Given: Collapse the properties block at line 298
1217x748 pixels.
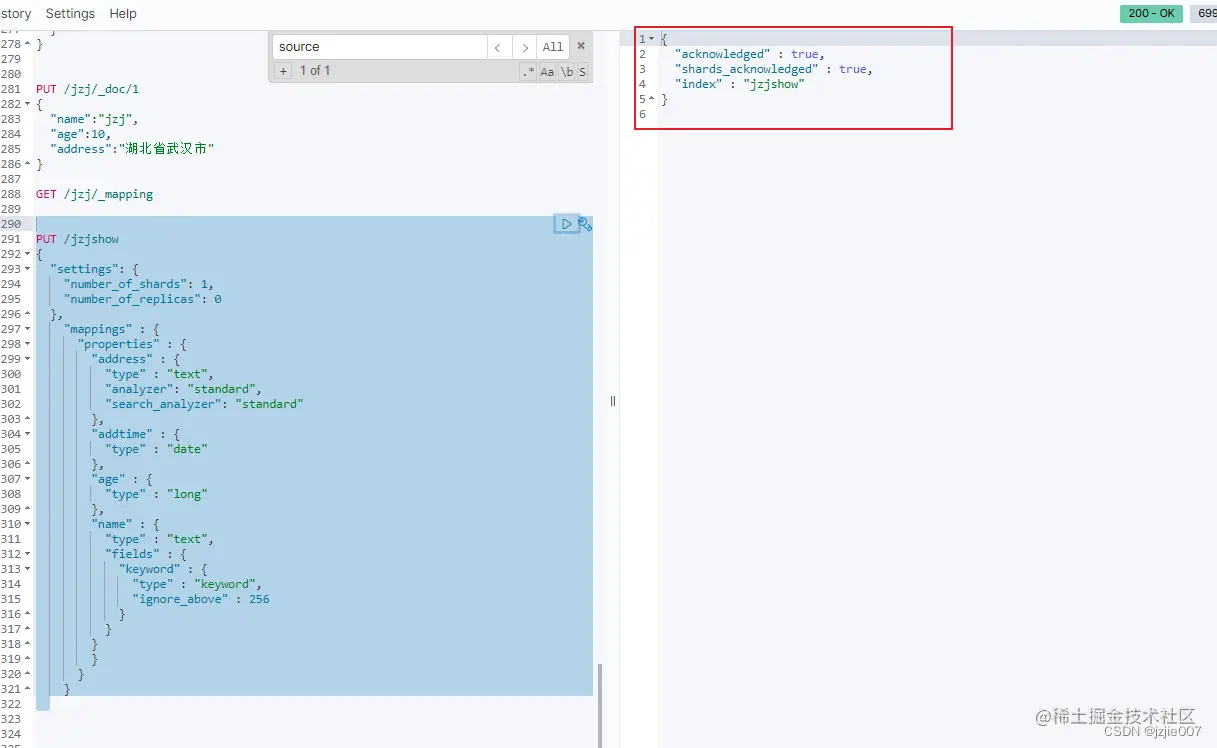Looking at the screenshot, I should (28, 344).
